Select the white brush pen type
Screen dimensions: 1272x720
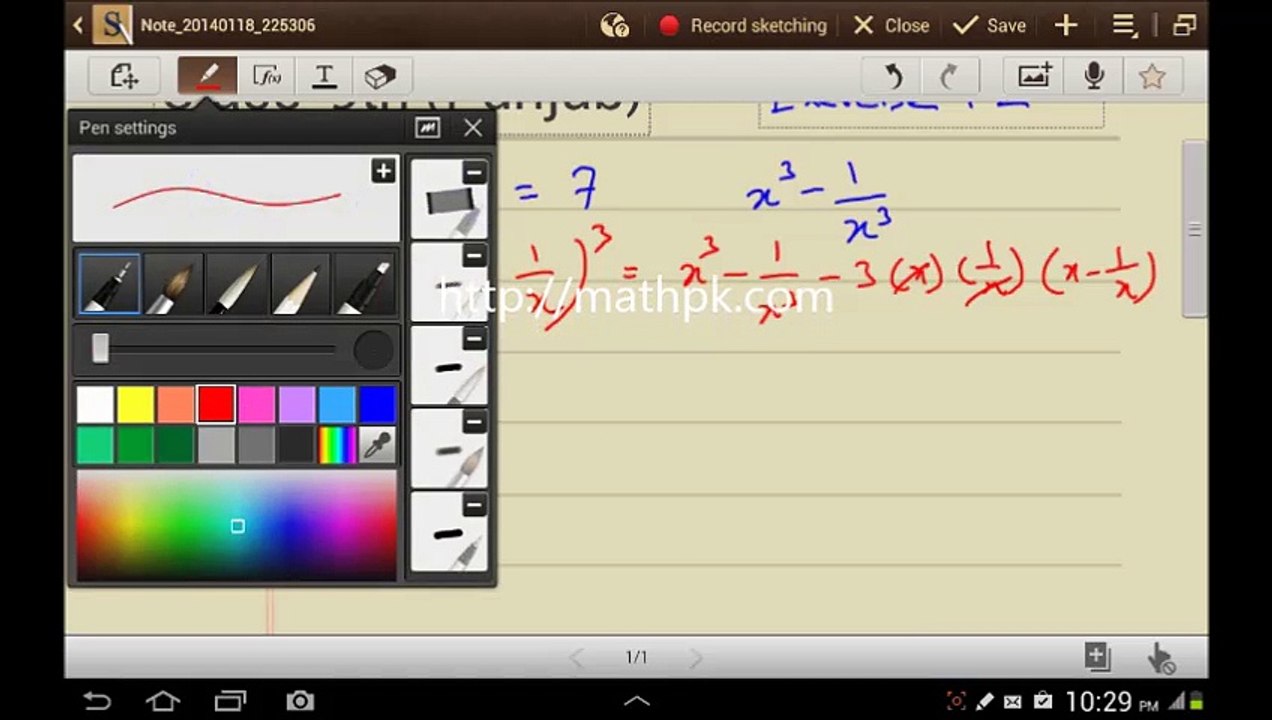click(236, 284)
